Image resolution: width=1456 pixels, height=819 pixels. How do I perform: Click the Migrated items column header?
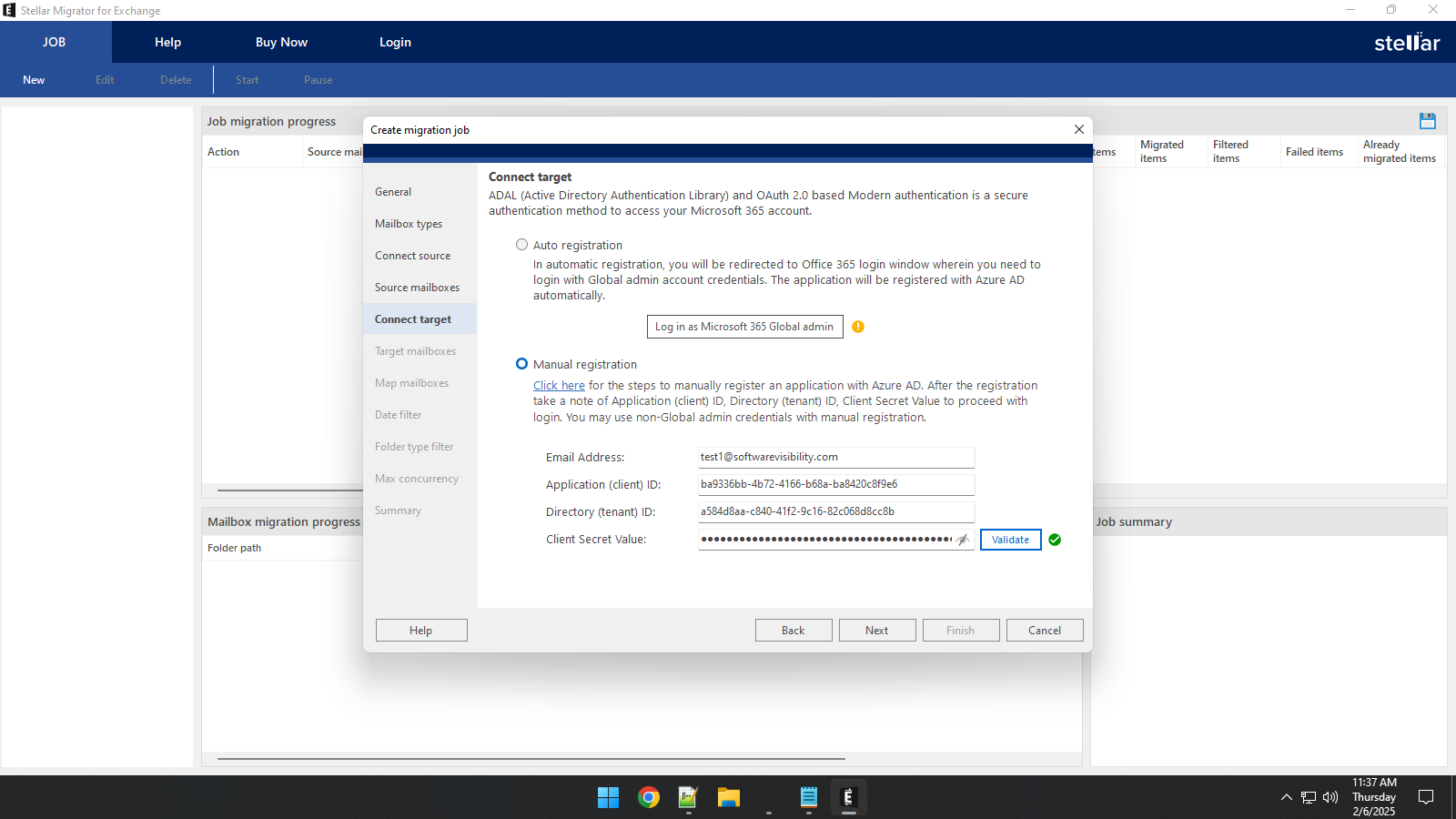point(1170,152)
